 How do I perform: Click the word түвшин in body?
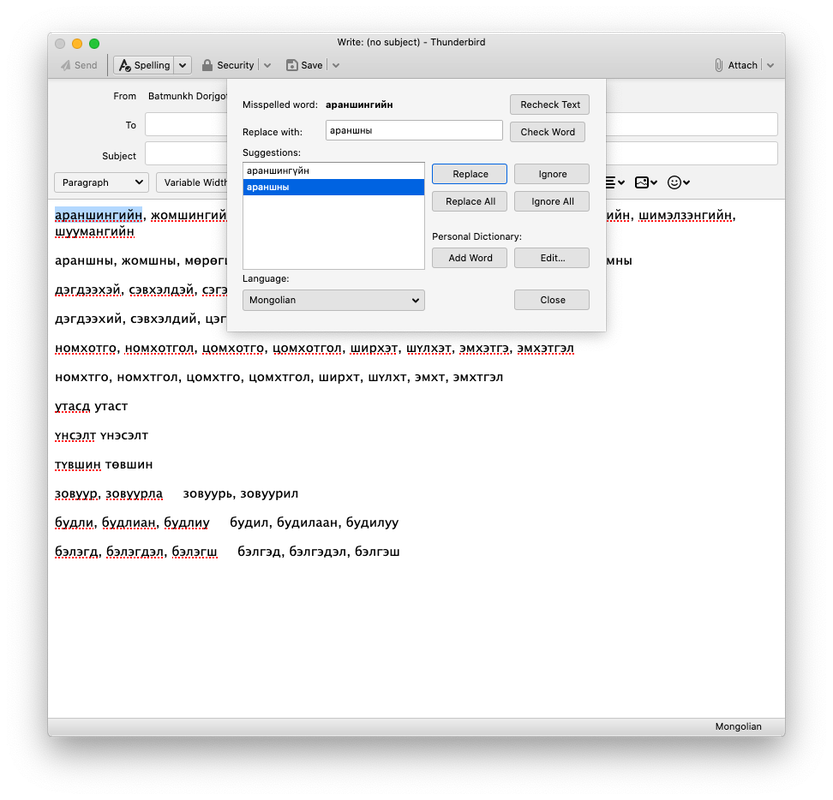point(78,465)
